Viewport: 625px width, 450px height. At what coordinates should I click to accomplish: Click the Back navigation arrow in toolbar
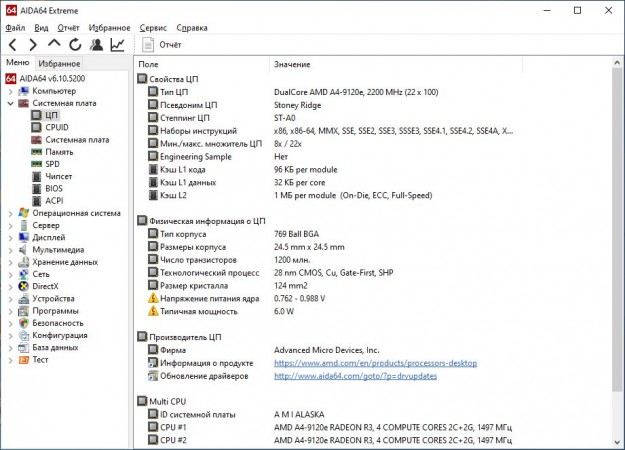pyautogui.click(x=13, y=45)
